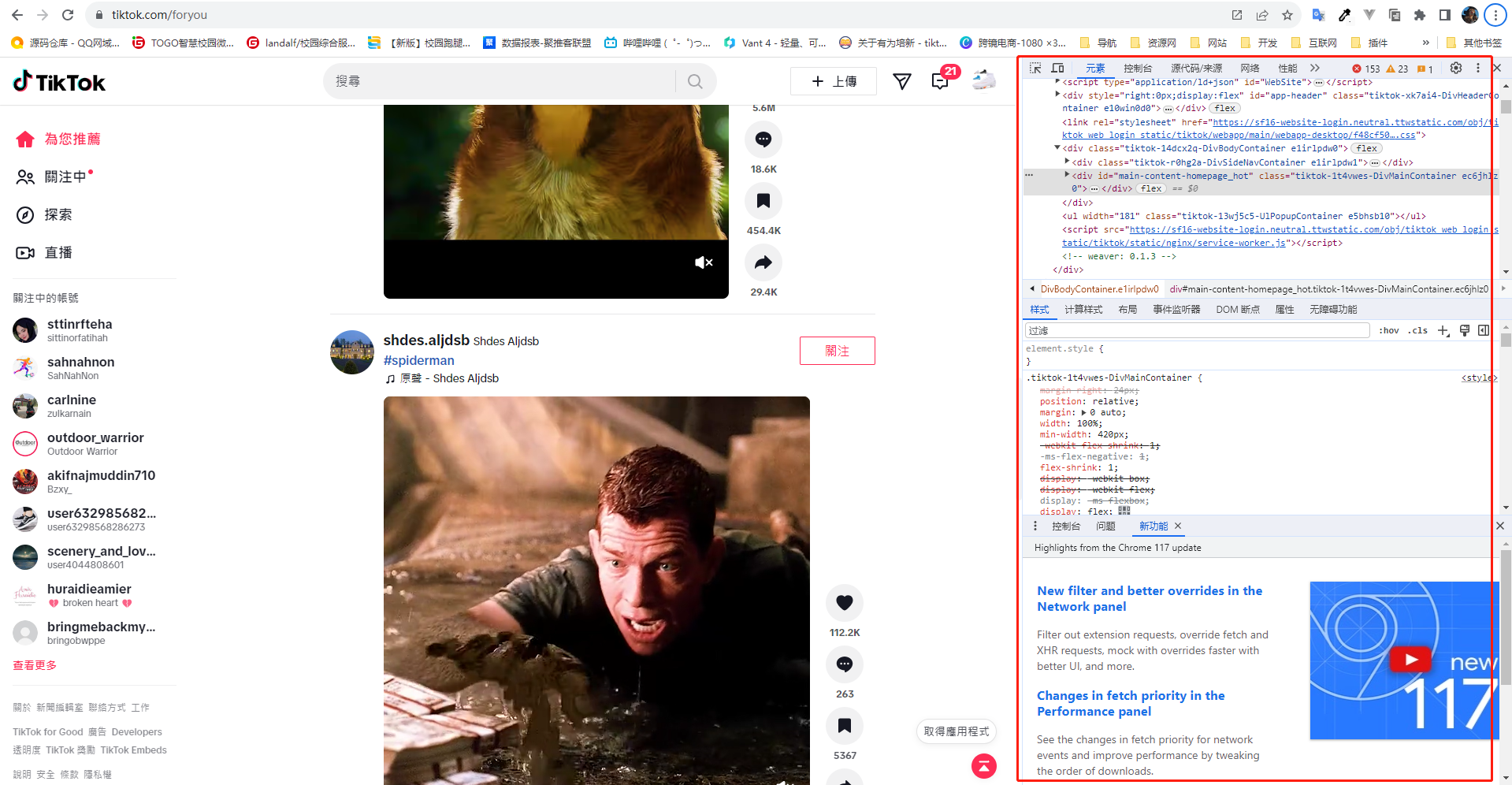
Task: Open New filter and better overrides article
Action: 1150,598
